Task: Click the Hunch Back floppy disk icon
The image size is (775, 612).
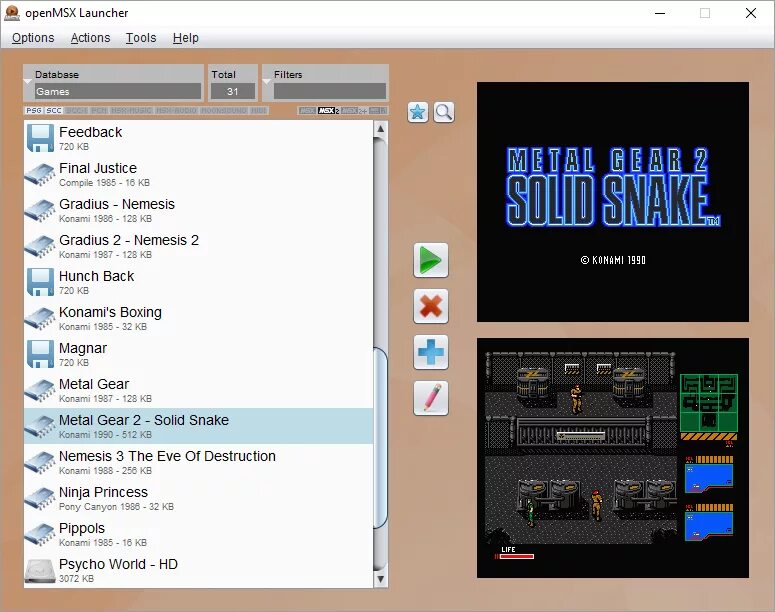Action: 40,282
